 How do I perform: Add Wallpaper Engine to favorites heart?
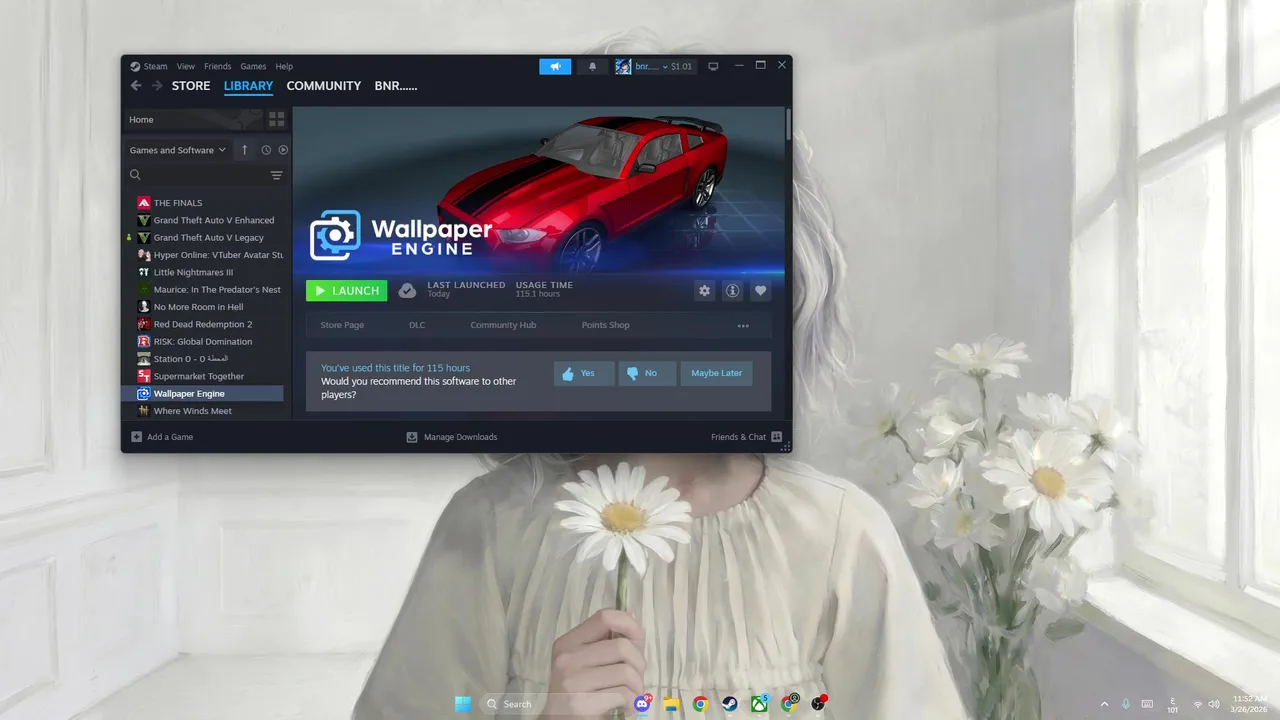(x=761, y=290)
